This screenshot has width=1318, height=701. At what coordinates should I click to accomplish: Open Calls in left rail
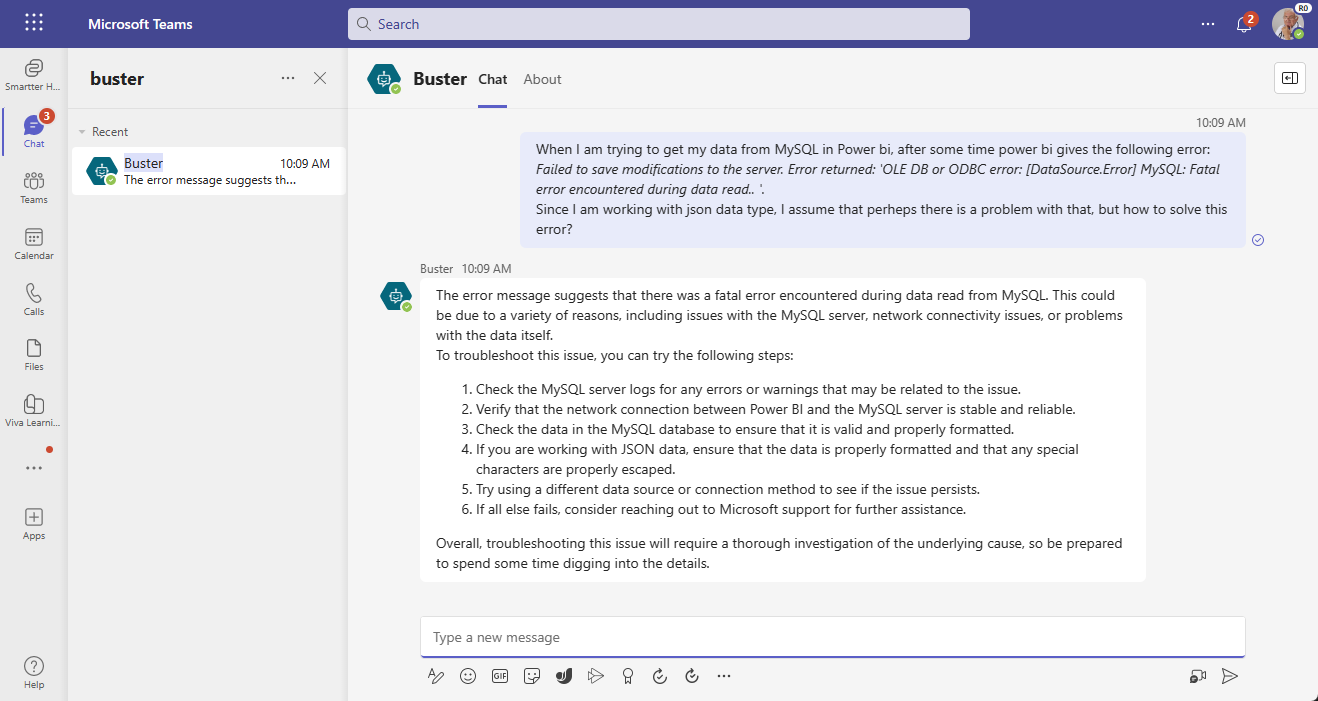click(x=33, y=299)
